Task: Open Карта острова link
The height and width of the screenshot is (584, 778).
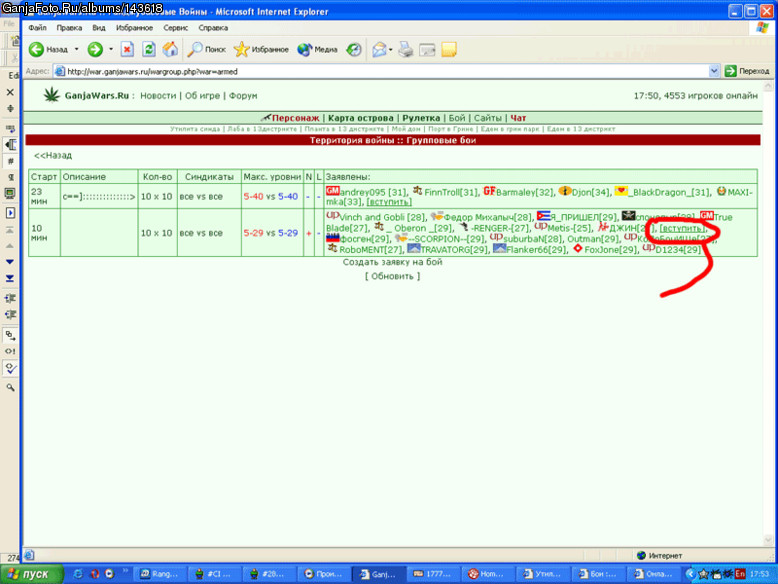Action: (360, 118)
